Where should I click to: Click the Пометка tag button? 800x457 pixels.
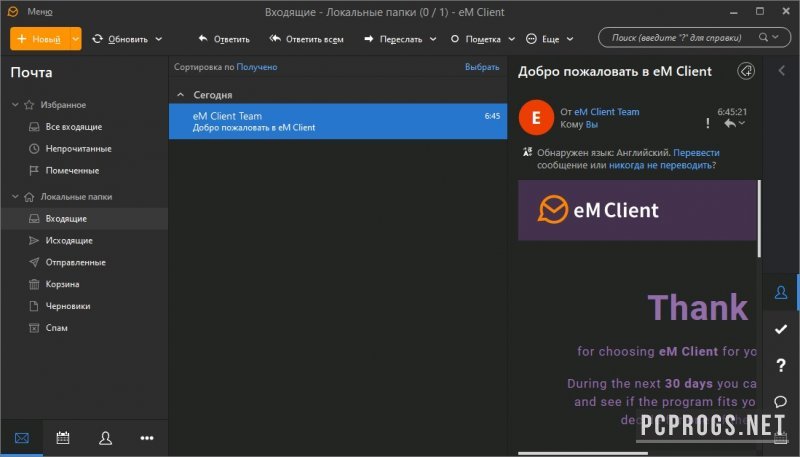(x=476, y=39)
